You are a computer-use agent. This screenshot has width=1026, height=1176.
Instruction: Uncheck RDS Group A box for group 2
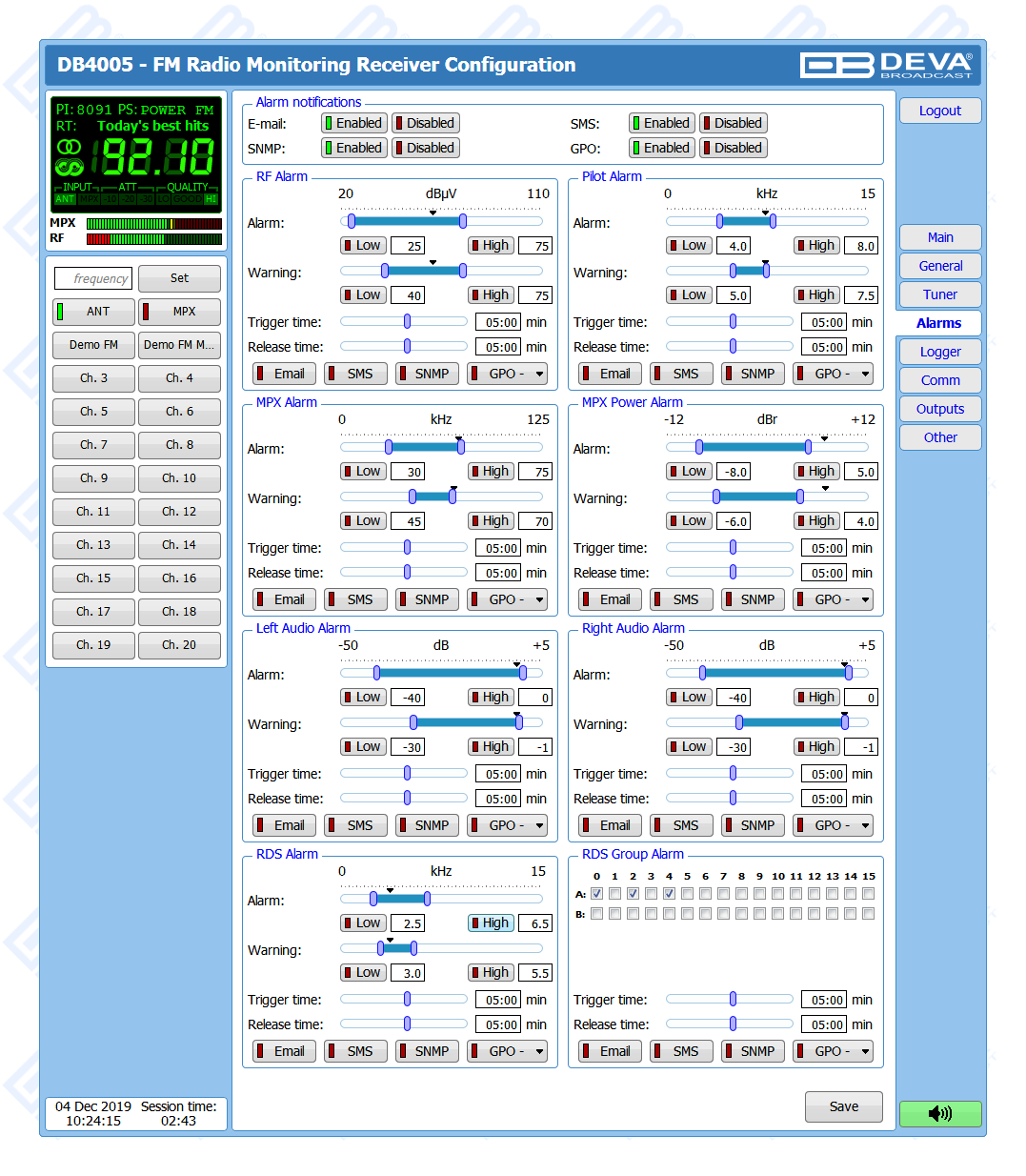click(633, 894)
